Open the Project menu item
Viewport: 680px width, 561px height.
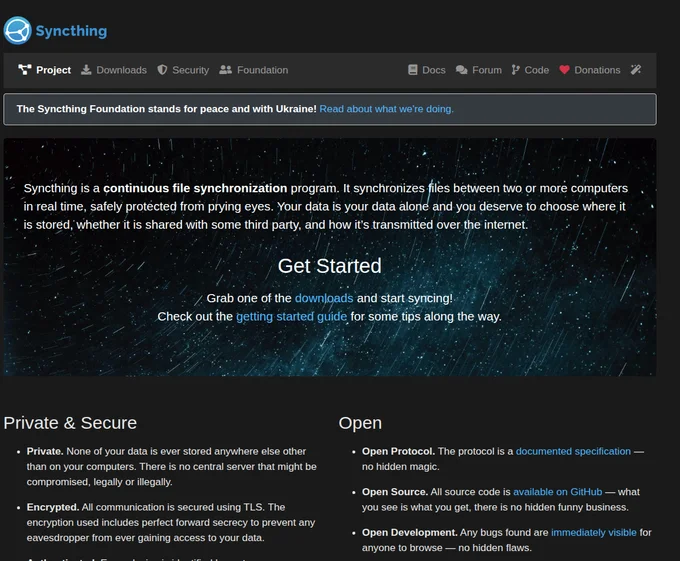(53, 70)
